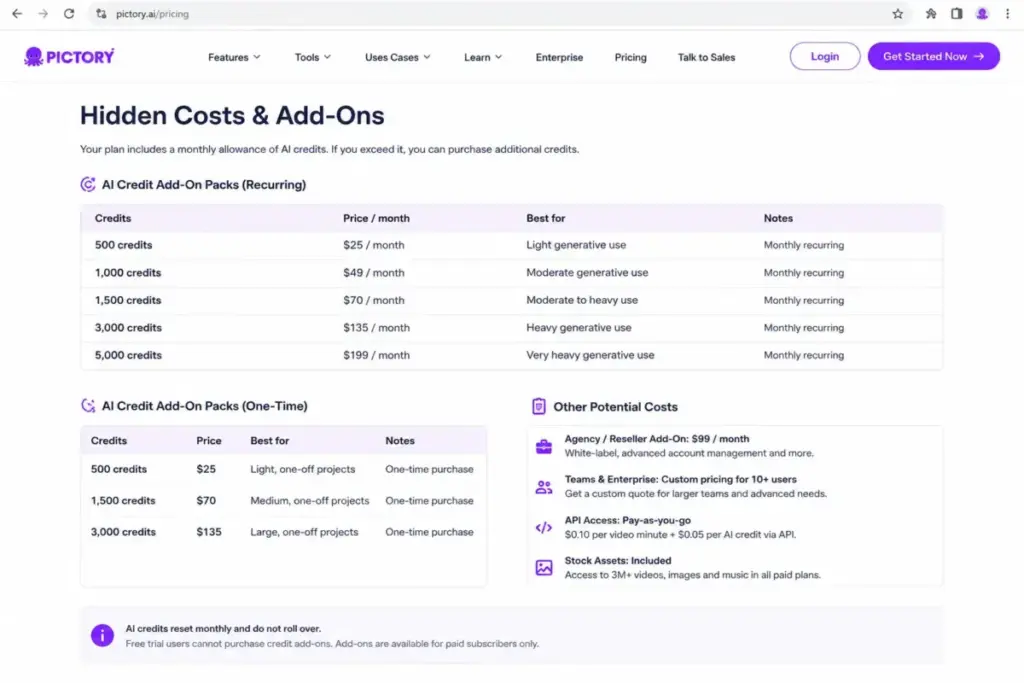Click the one-time $135 price cell
This screenshot has height=683, width=1024.
pyautogui.click(x=208, y=532)
